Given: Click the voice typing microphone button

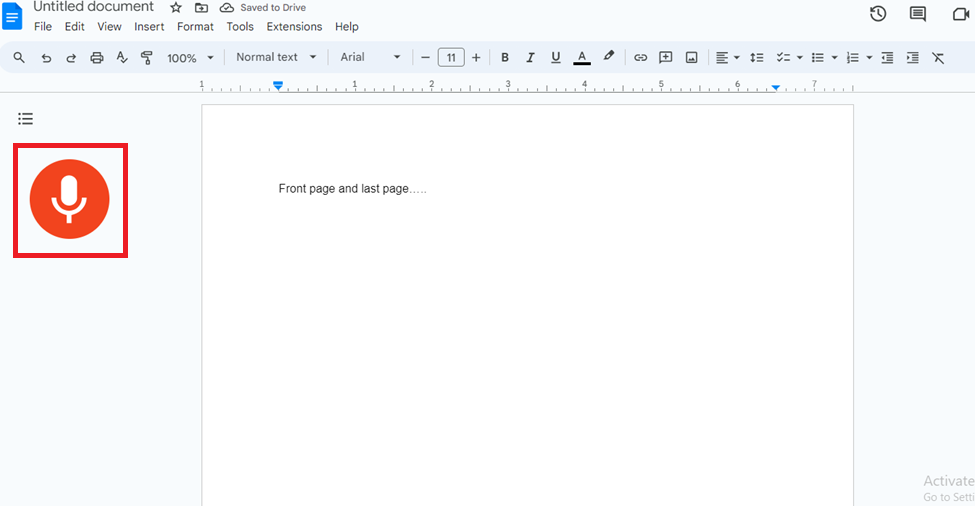Looking at the screenshot, I should 70,199.
